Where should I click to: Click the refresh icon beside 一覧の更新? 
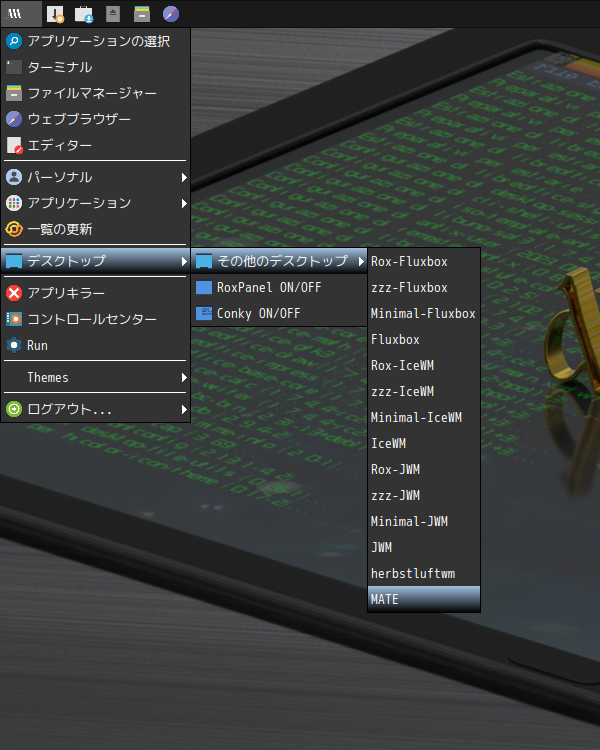[x=14, y=229]
